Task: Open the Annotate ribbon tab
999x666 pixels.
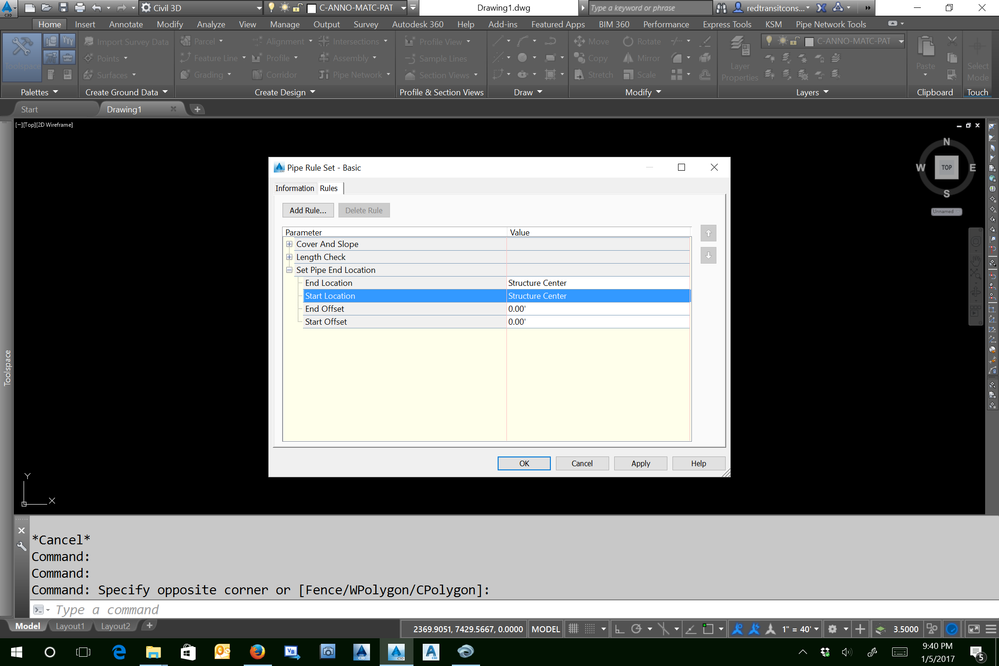Action: [126, 24]
